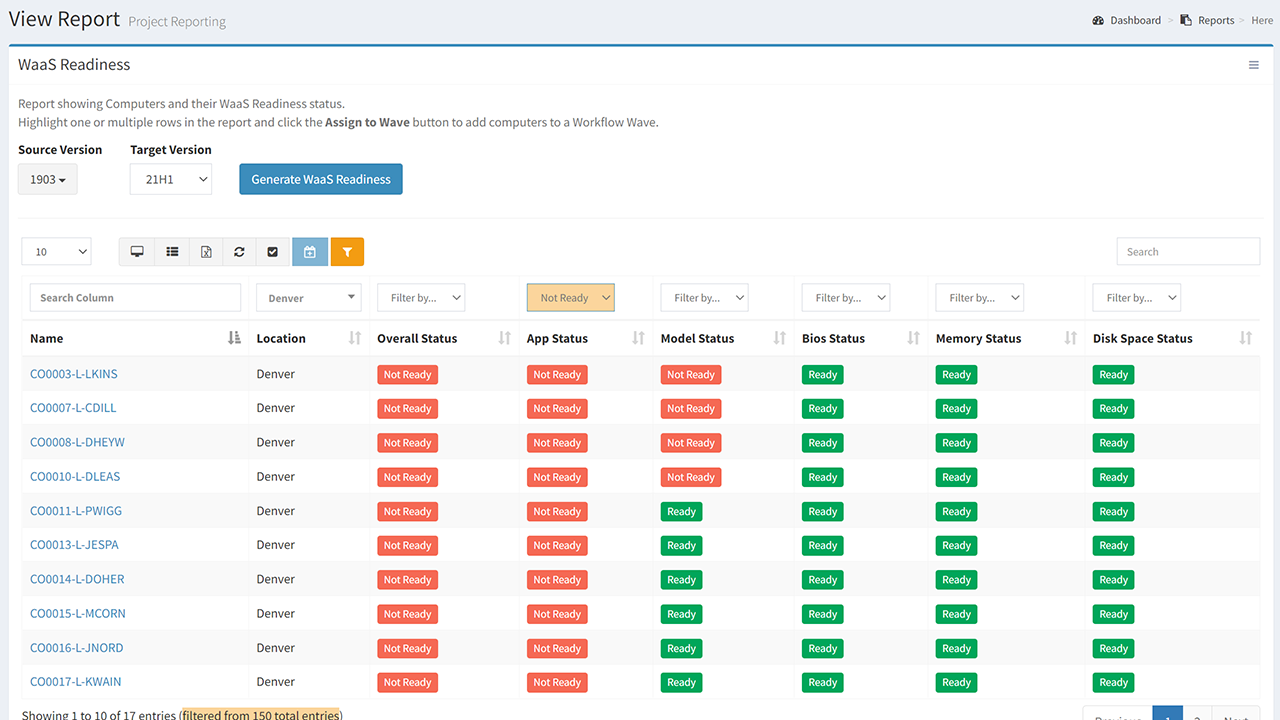Click the dashboard gauge icon in the breadcrumb

click(x=1098, y=19)
